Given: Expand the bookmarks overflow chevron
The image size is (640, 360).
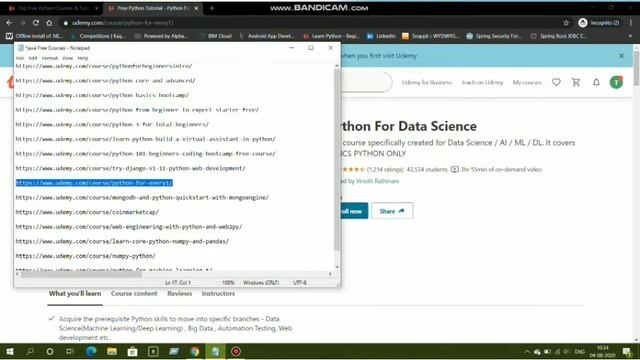Looking at the screenshot, I should tap(630, 36).
